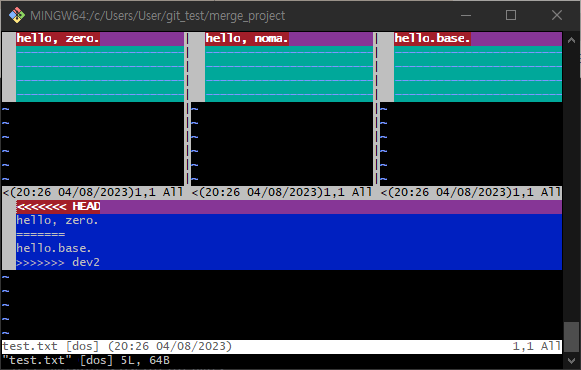Place cursor on 'hello.base.' in right pane

pyautogui.click(x=432, y=39)
